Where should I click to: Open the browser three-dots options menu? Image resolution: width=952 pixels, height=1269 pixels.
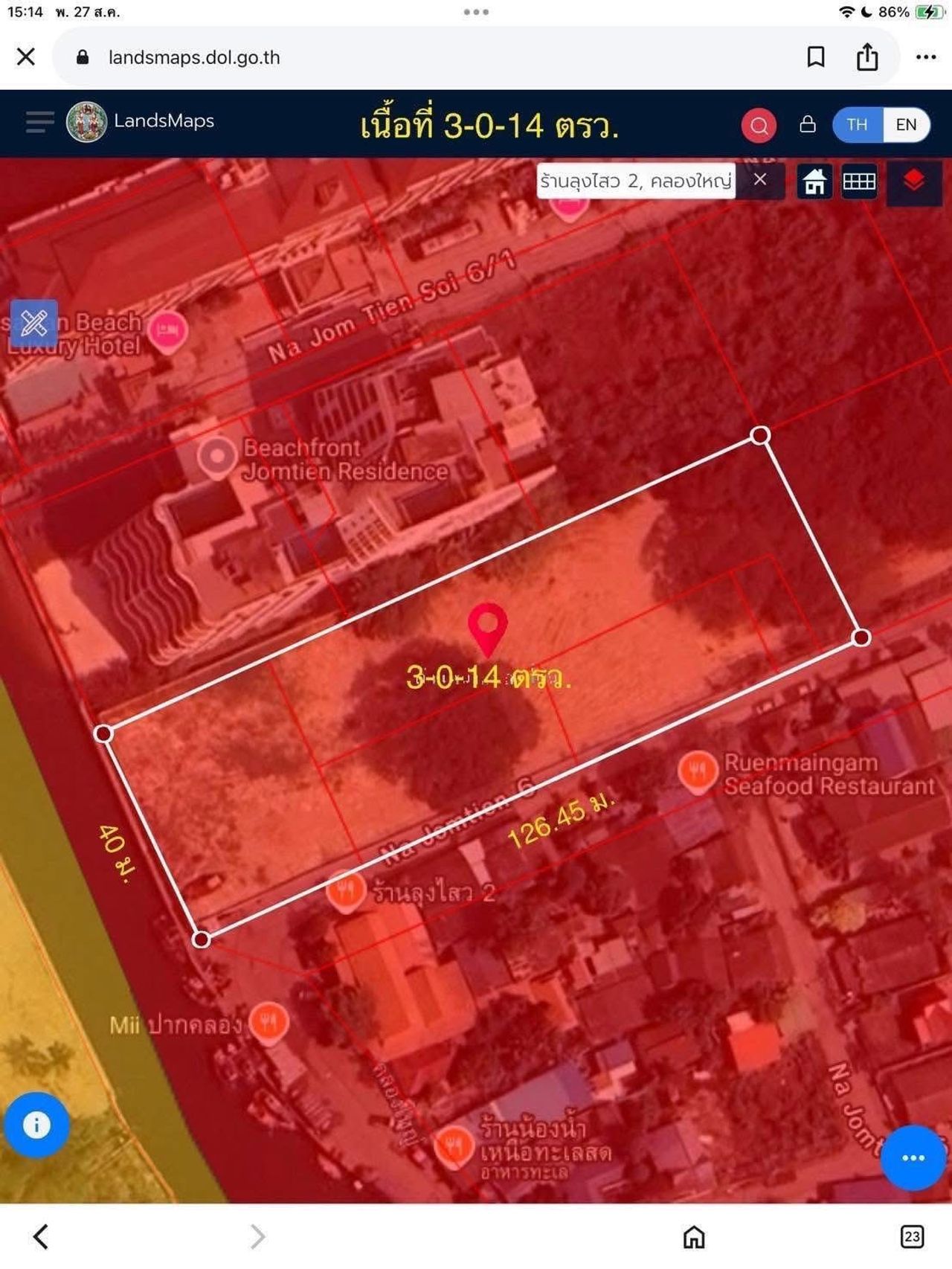(926, 57)
